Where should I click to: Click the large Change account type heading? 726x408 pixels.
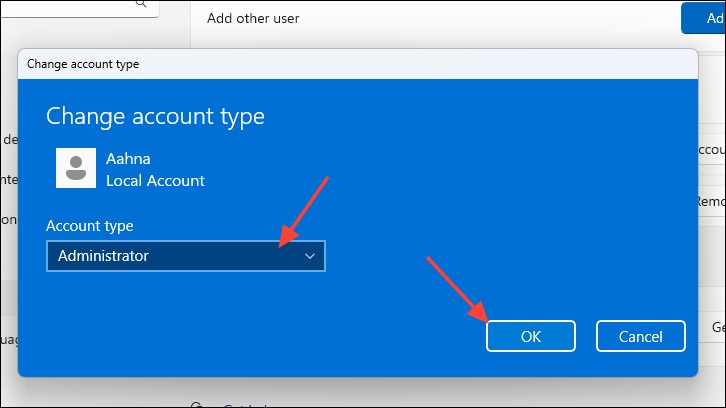[x=155, y=116]
